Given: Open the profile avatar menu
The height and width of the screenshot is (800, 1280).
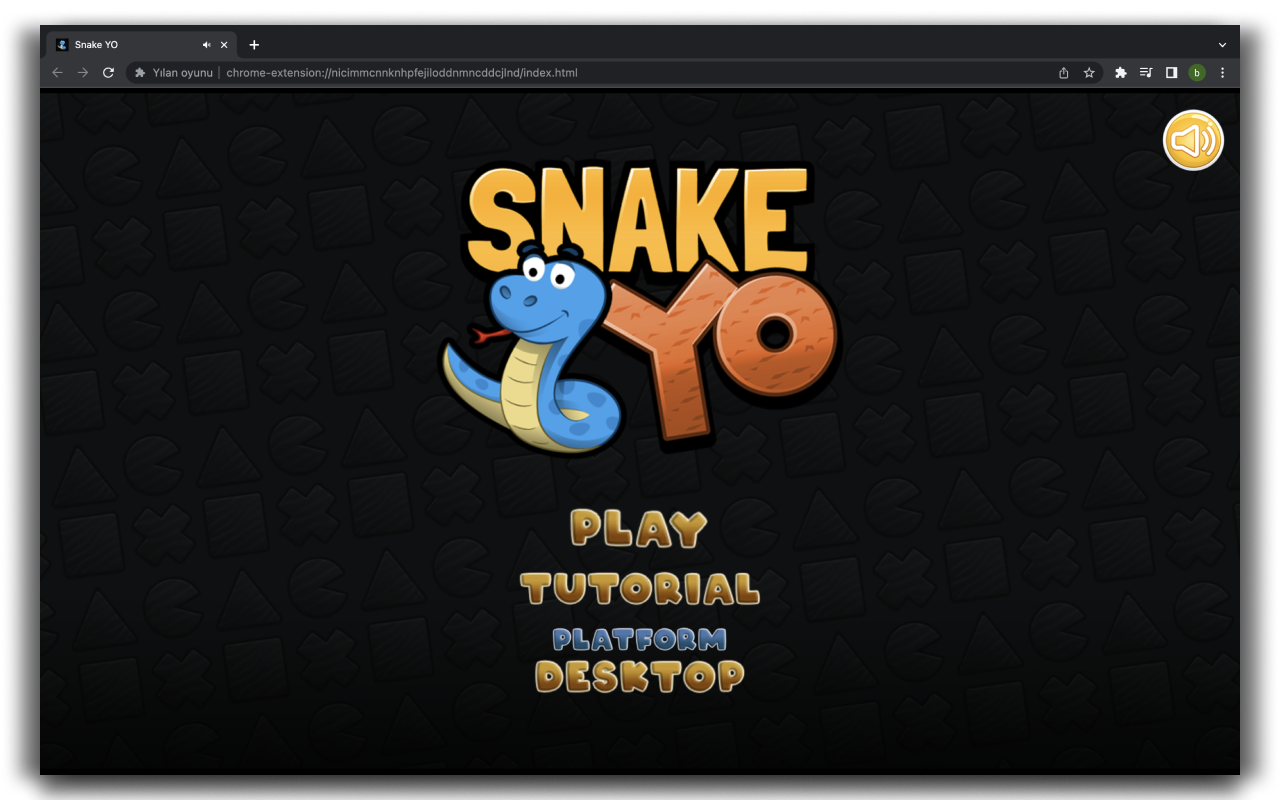Looking at the screenshot, I should point(1196,72).
